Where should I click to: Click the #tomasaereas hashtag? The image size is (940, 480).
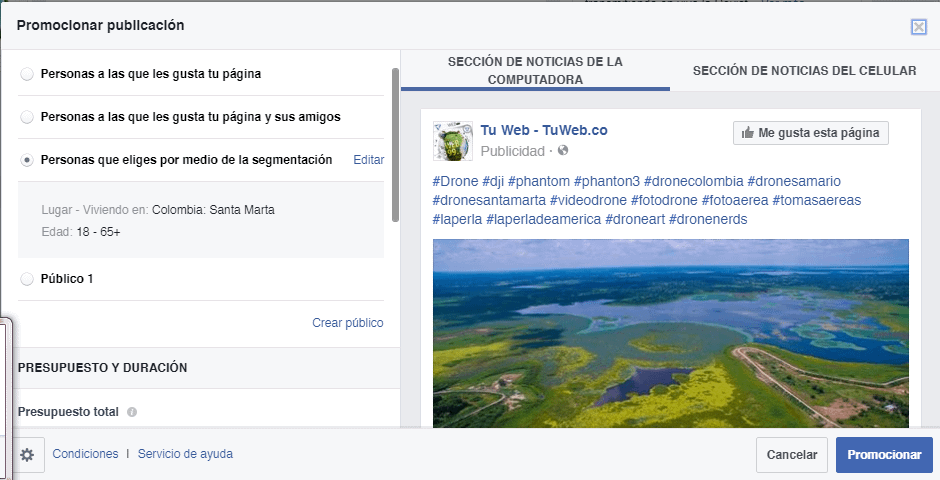click(x=817, y=200)
